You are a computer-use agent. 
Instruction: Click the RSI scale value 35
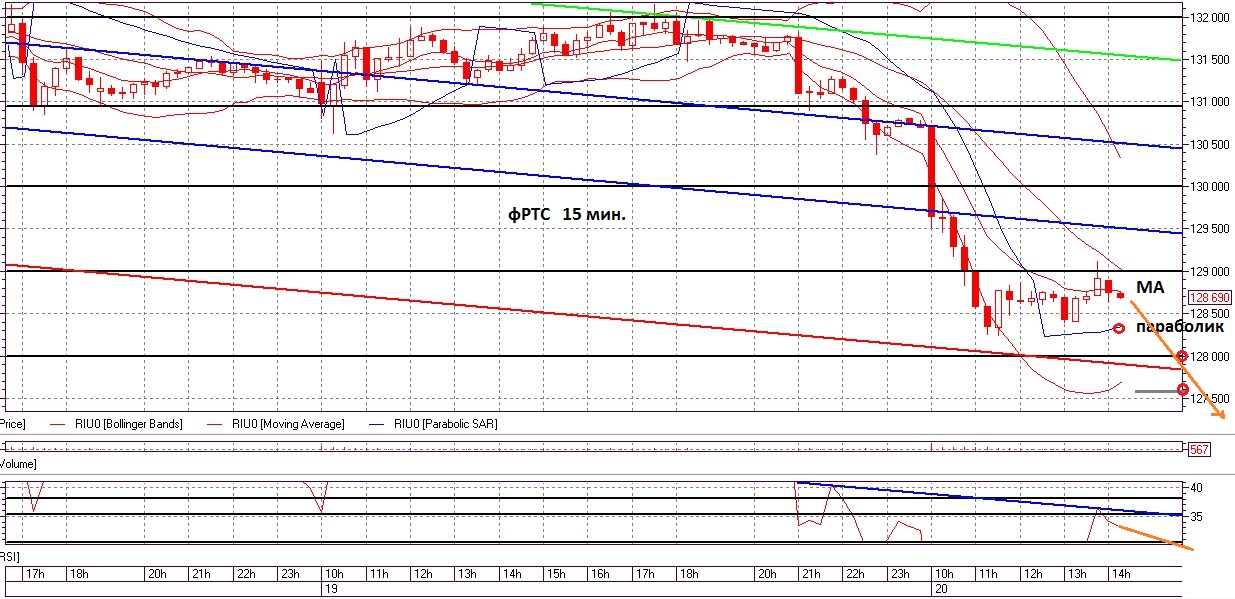(1197, 517)
